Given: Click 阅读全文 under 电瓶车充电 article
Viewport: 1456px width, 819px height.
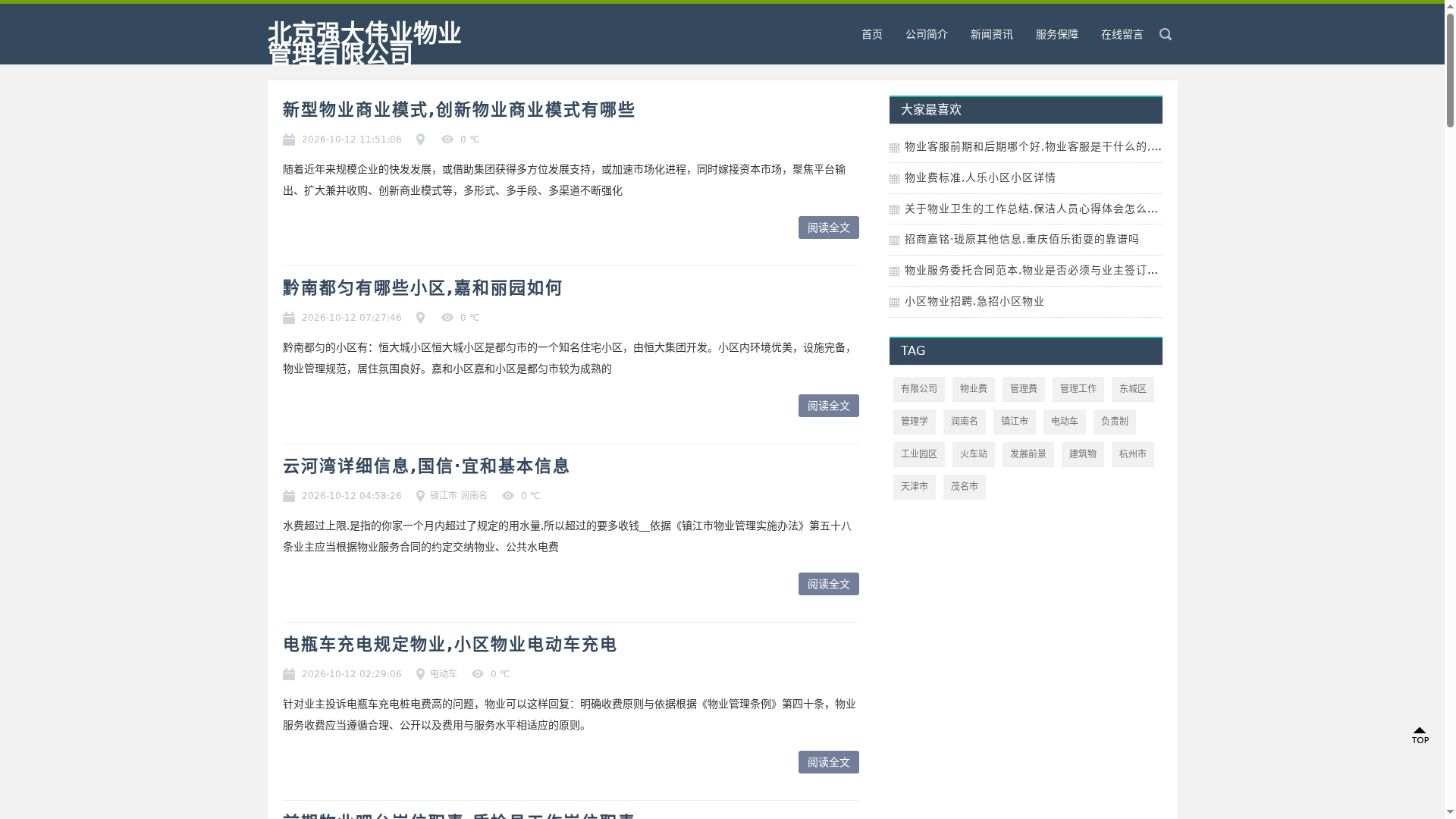Looking at the screenshot, I should 829,762.
